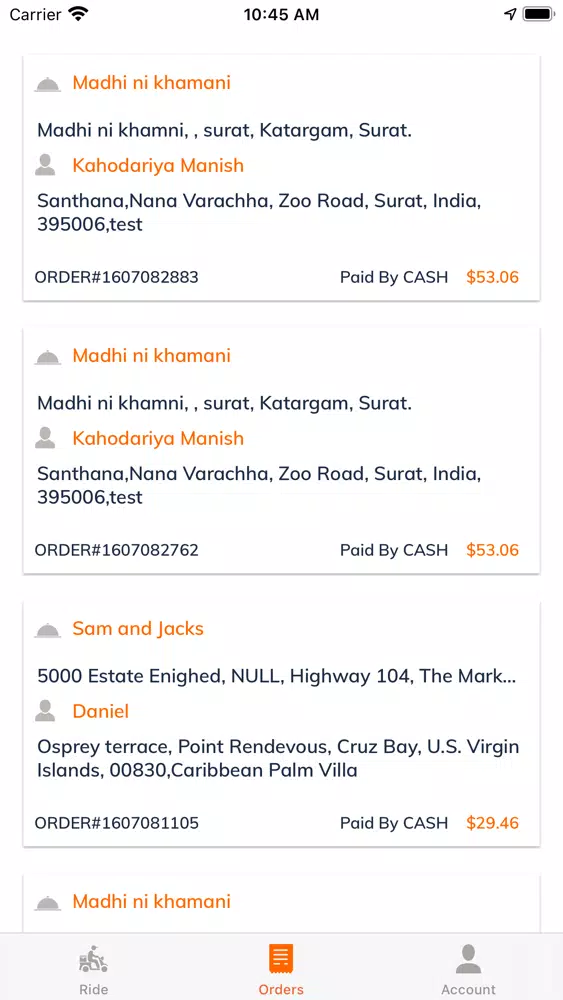Open the Account profile icon
Image resolution: width=563 pixels, height=1000 pixels.
[x=469, y=959]
